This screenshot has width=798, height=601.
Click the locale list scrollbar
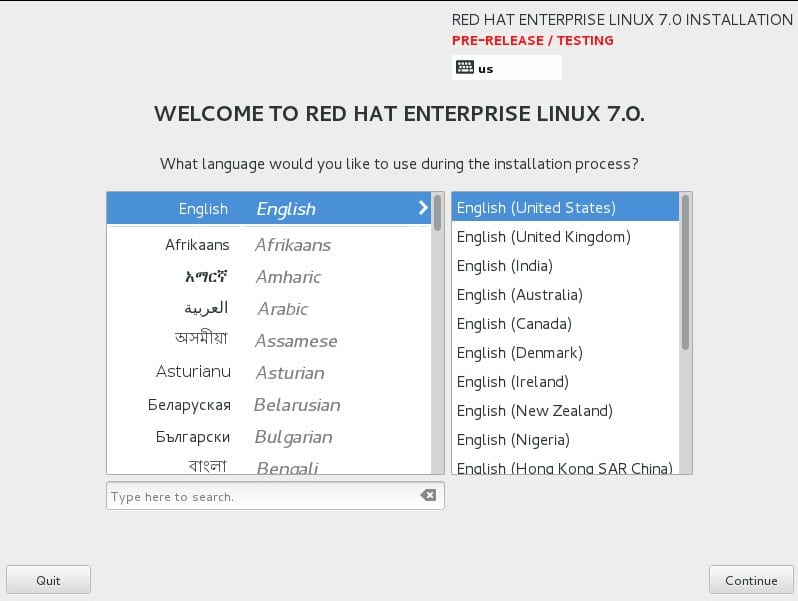[686, 272]
